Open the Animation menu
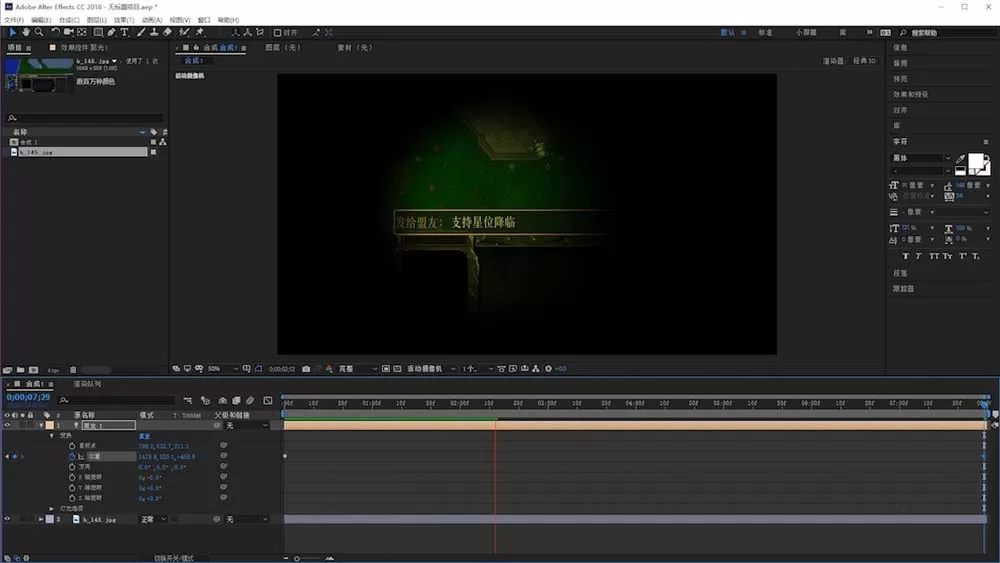 [152, 20]
